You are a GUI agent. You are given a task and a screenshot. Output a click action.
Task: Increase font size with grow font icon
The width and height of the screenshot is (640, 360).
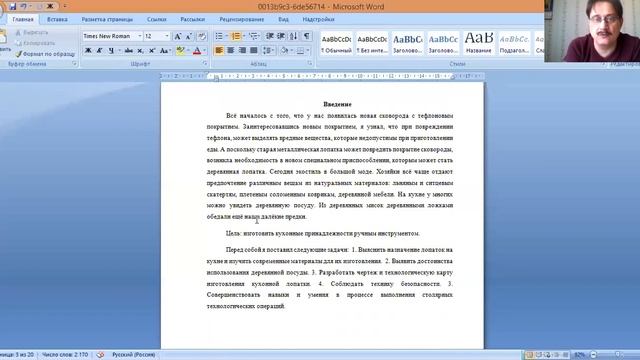(178, 36)
